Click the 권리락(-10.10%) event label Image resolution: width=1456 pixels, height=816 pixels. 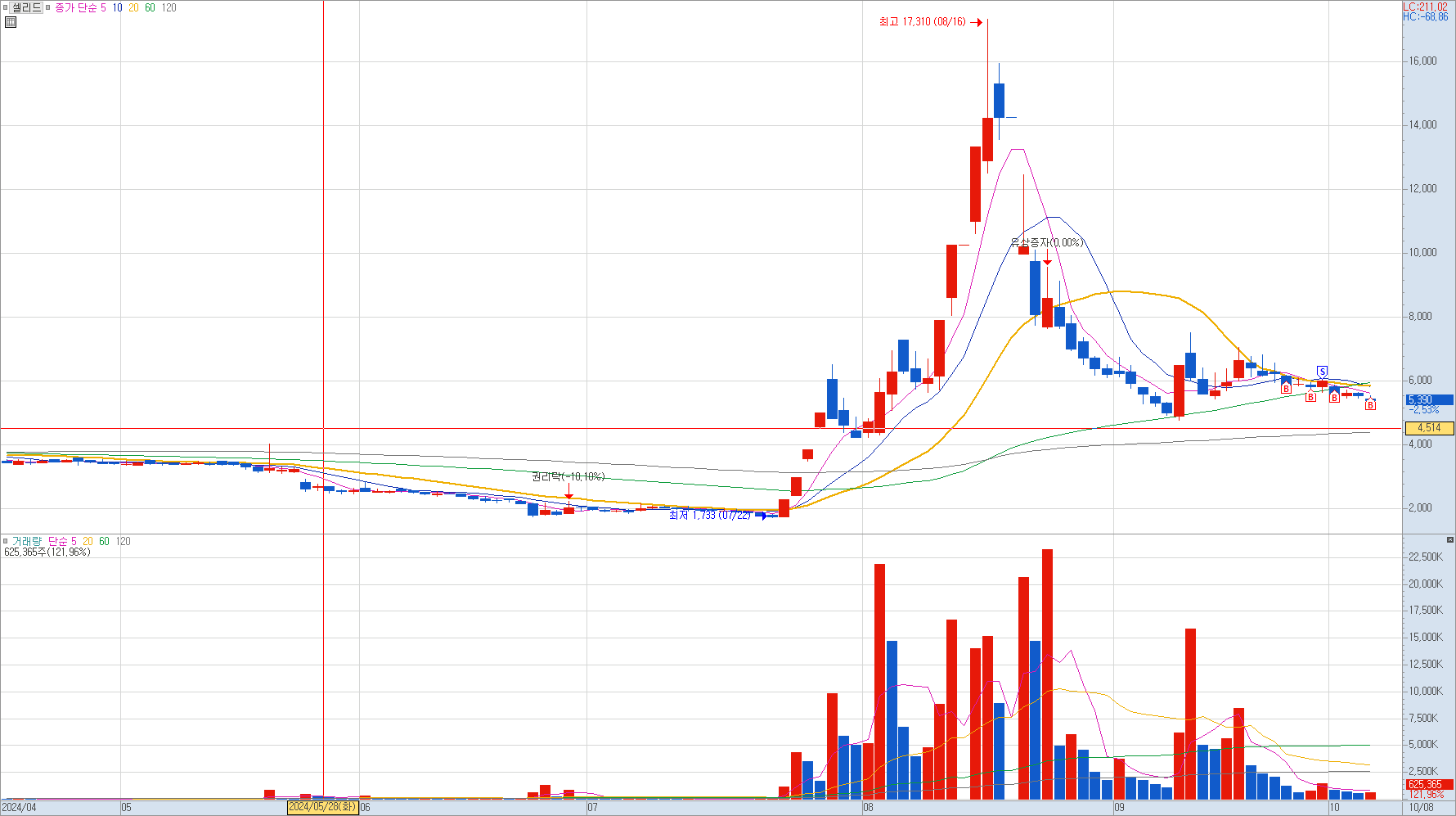pyautogui.click(x=568, y=476)
